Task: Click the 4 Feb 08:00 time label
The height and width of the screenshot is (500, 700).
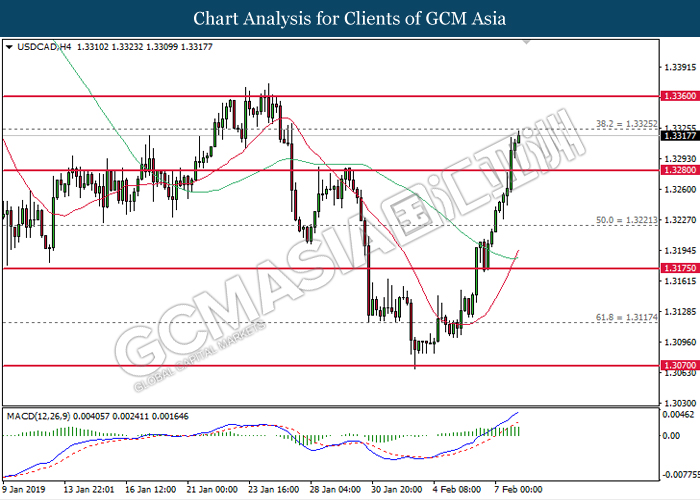Action: coord(457,489)
